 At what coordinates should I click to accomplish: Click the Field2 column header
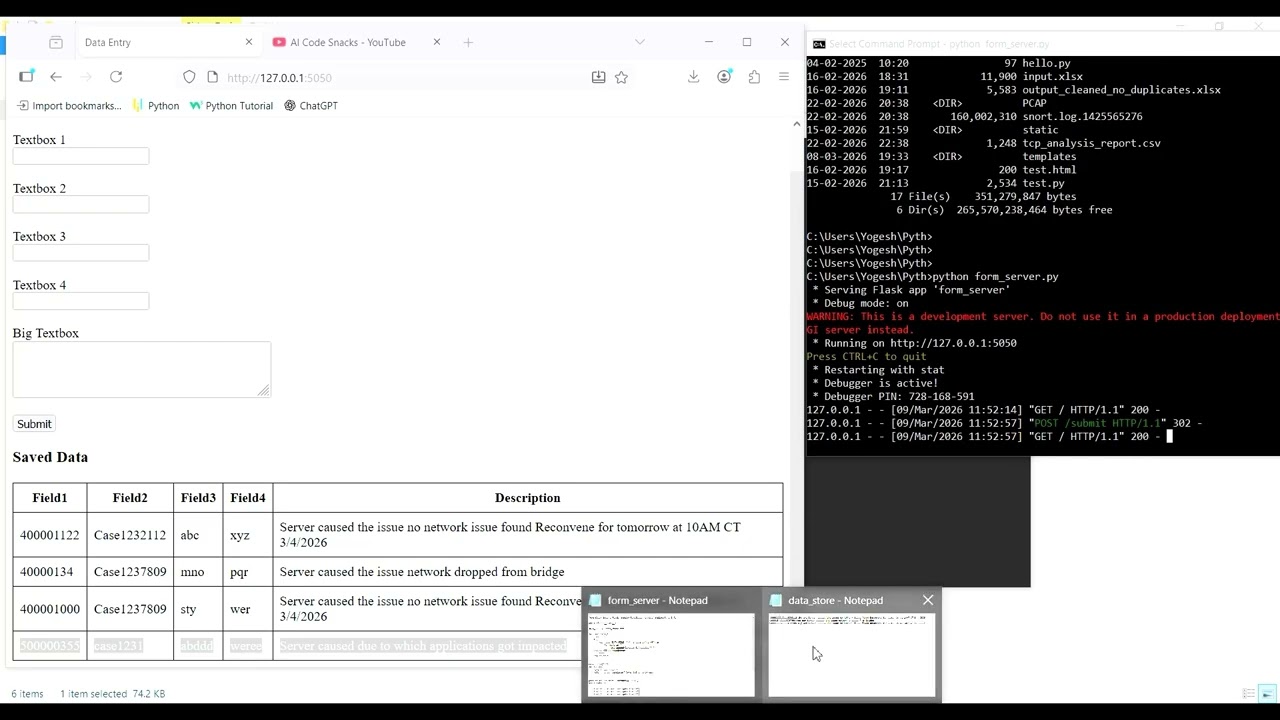pyautogui.click(x=130, y=498)
